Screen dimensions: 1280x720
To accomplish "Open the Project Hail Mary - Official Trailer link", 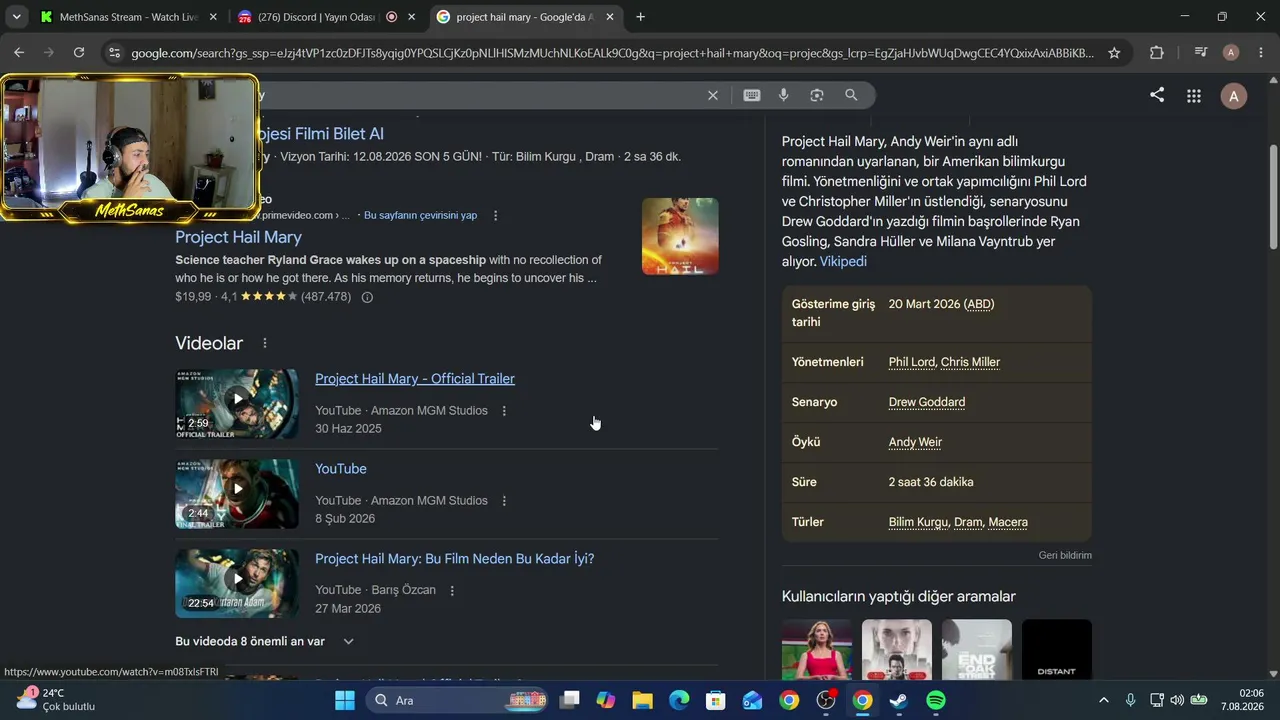I will tap(415, 379).
